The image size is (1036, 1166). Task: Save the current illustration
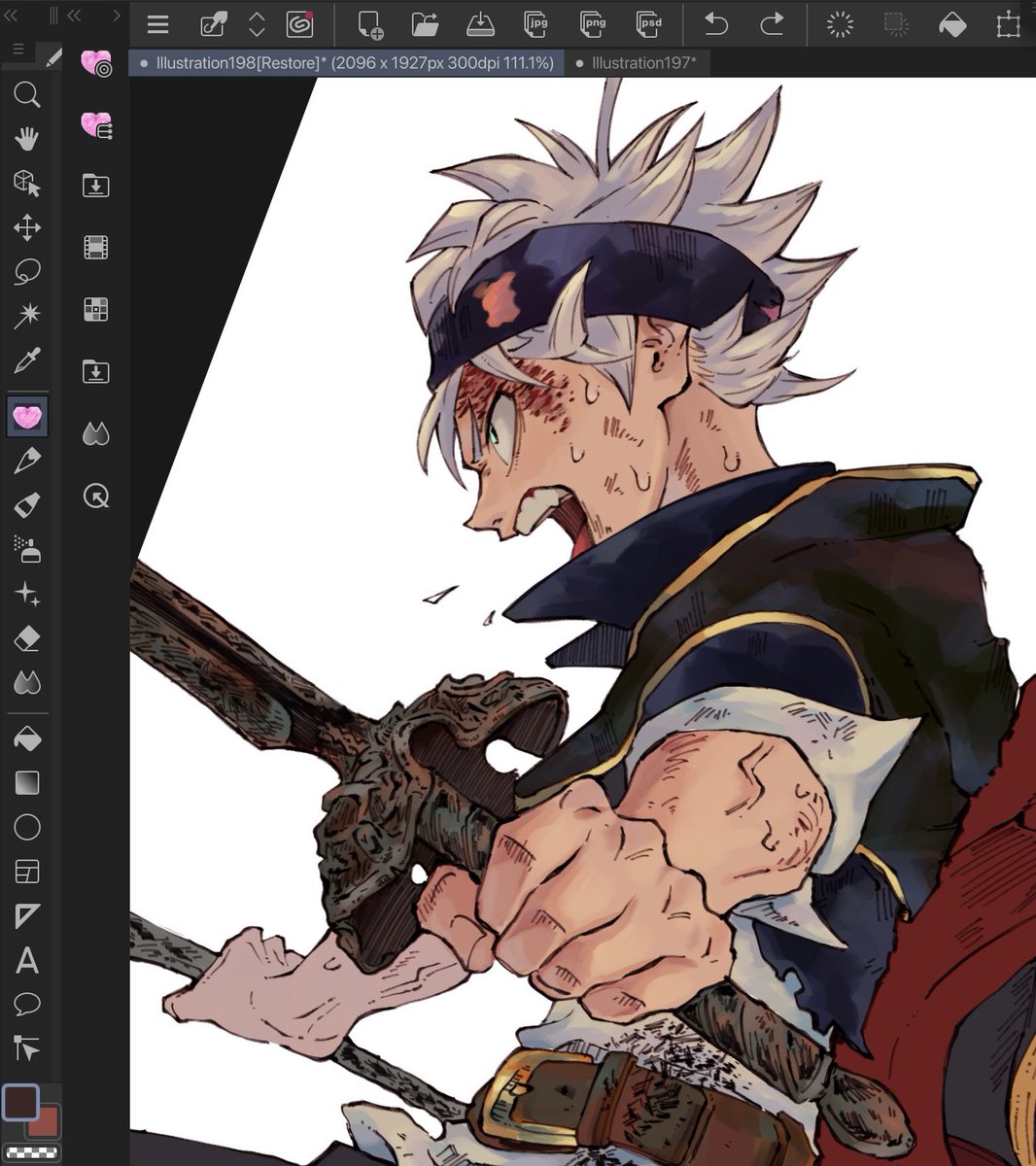coord(480,25)
